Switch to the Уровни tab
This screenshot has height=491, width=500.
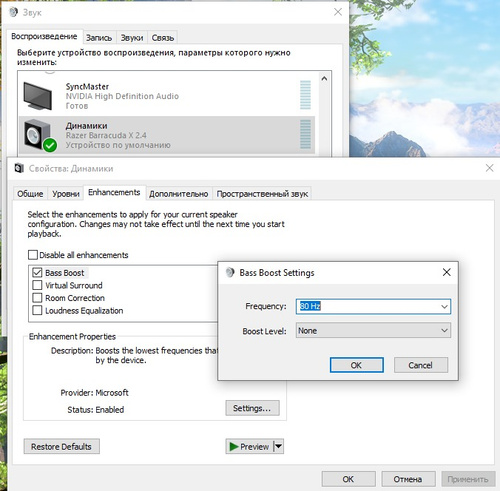[66, 194]
